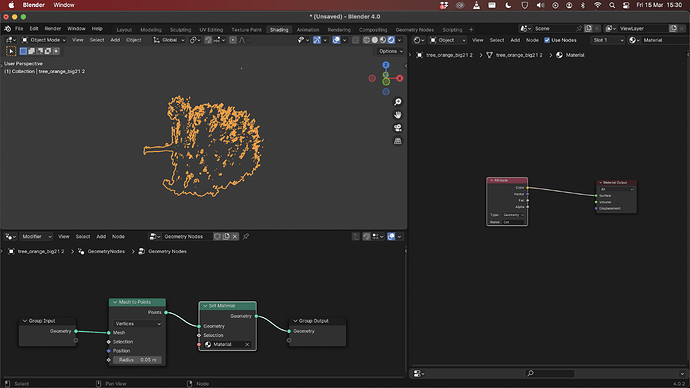The height and width of the screenshot is (388, 690).
Task: Open the viewport Add menu
Action: [115, 40]
